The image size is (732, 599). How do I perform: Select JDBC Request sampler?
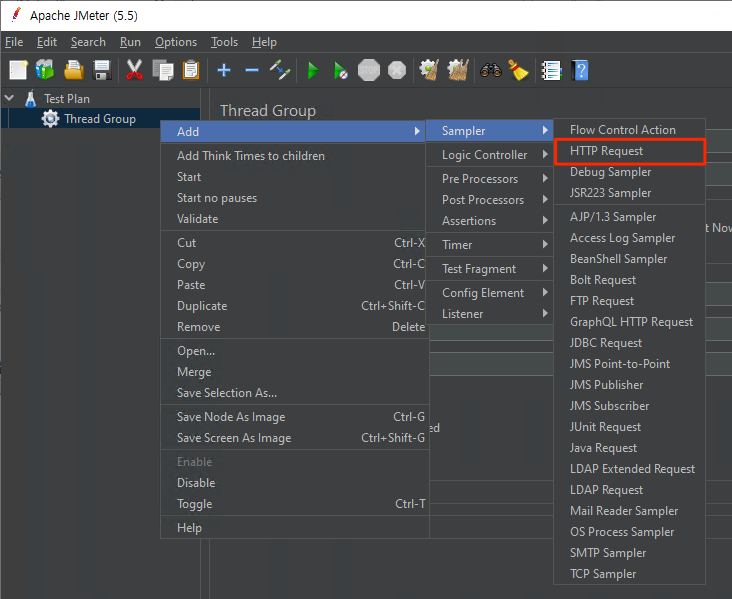(629, 343)
